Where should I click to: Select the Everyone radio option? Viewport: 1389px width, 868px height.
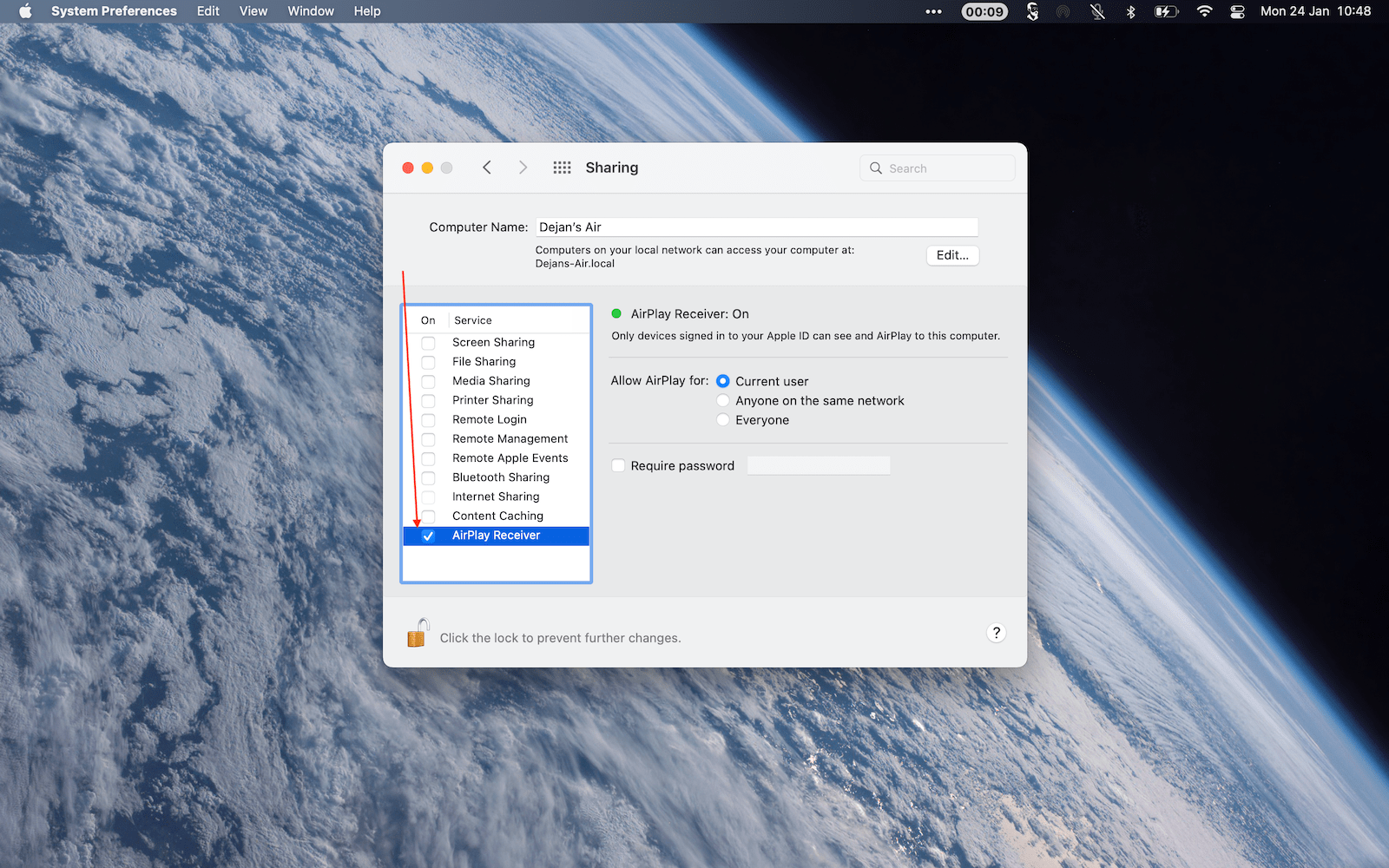(723, 420)
